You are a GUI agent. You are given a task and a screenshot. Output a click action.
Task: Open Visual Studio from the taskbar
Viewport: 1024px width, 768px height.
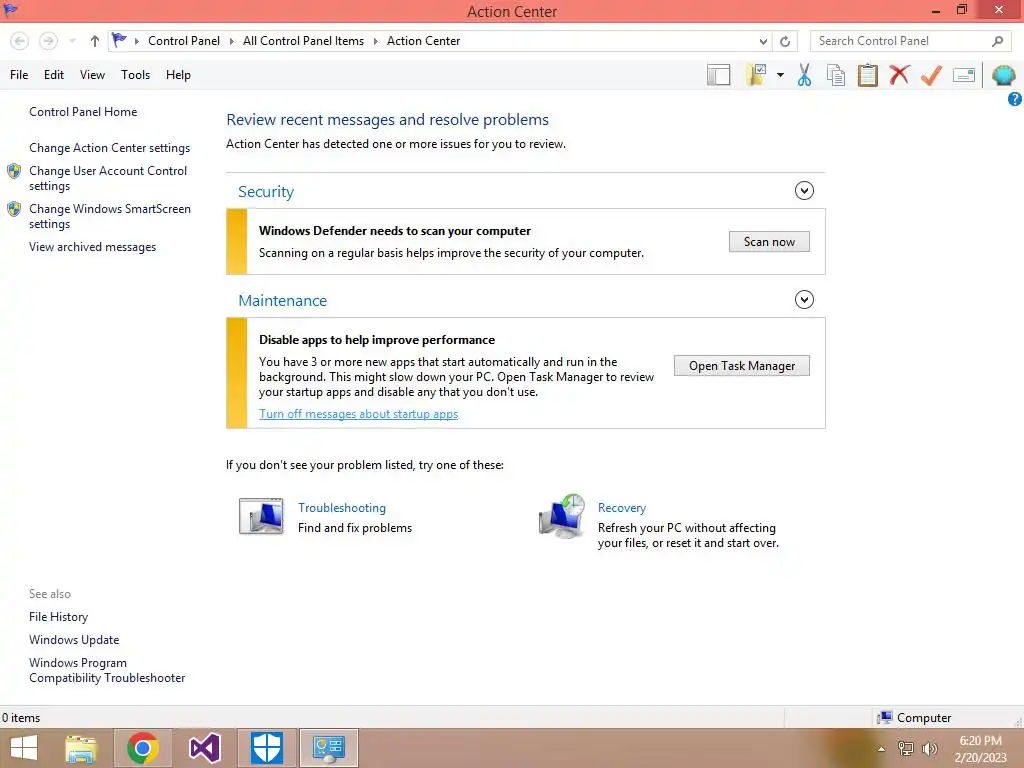tap(204, 748)
